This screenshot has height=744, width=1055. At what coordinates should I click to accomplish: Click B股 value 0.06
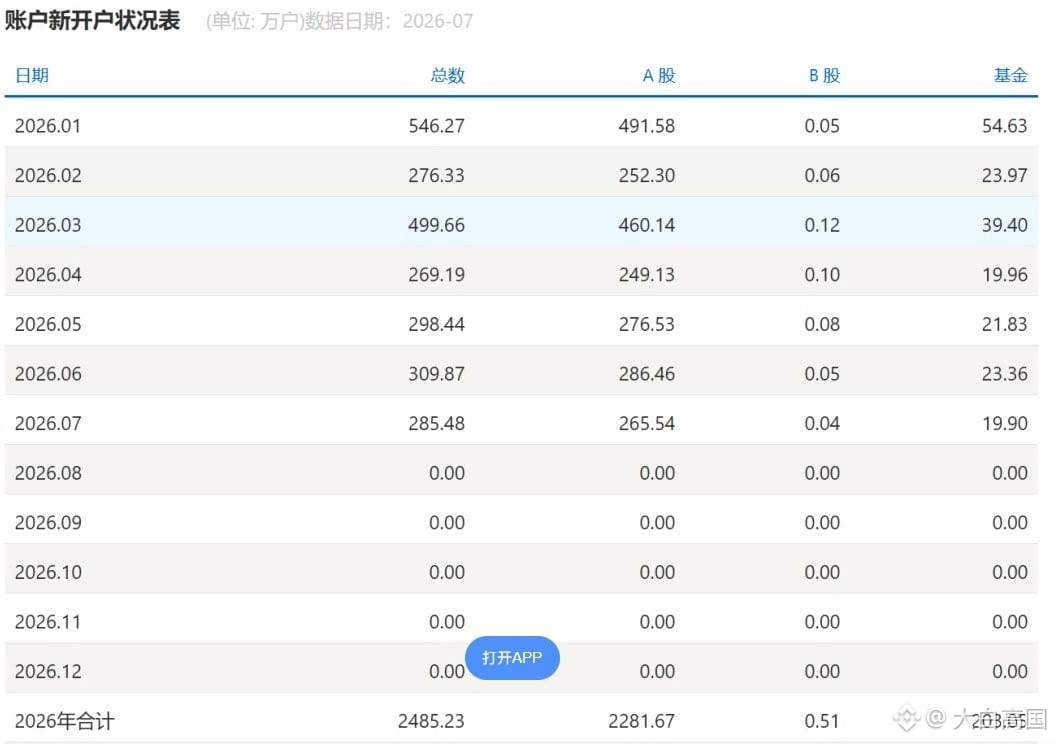[x=822, y=176]
